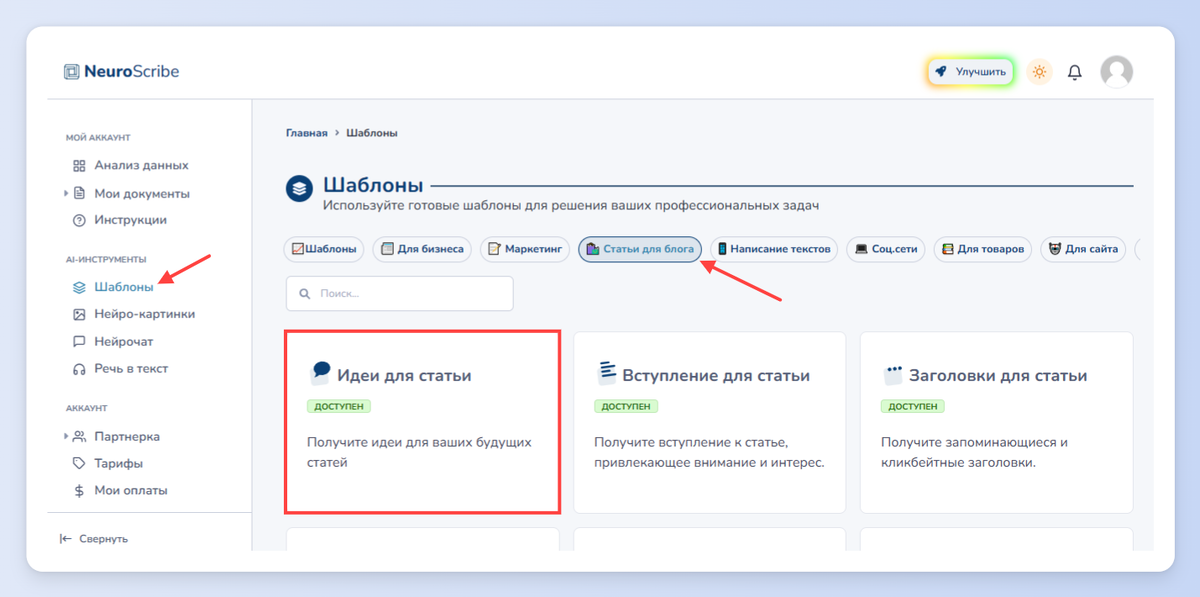Image resolution: width=1200 pixels, height=597 pixels.
Task: Click text 'Получите запоминающиеся и кликбейтные заголовки.'
Action: point(975,452)
